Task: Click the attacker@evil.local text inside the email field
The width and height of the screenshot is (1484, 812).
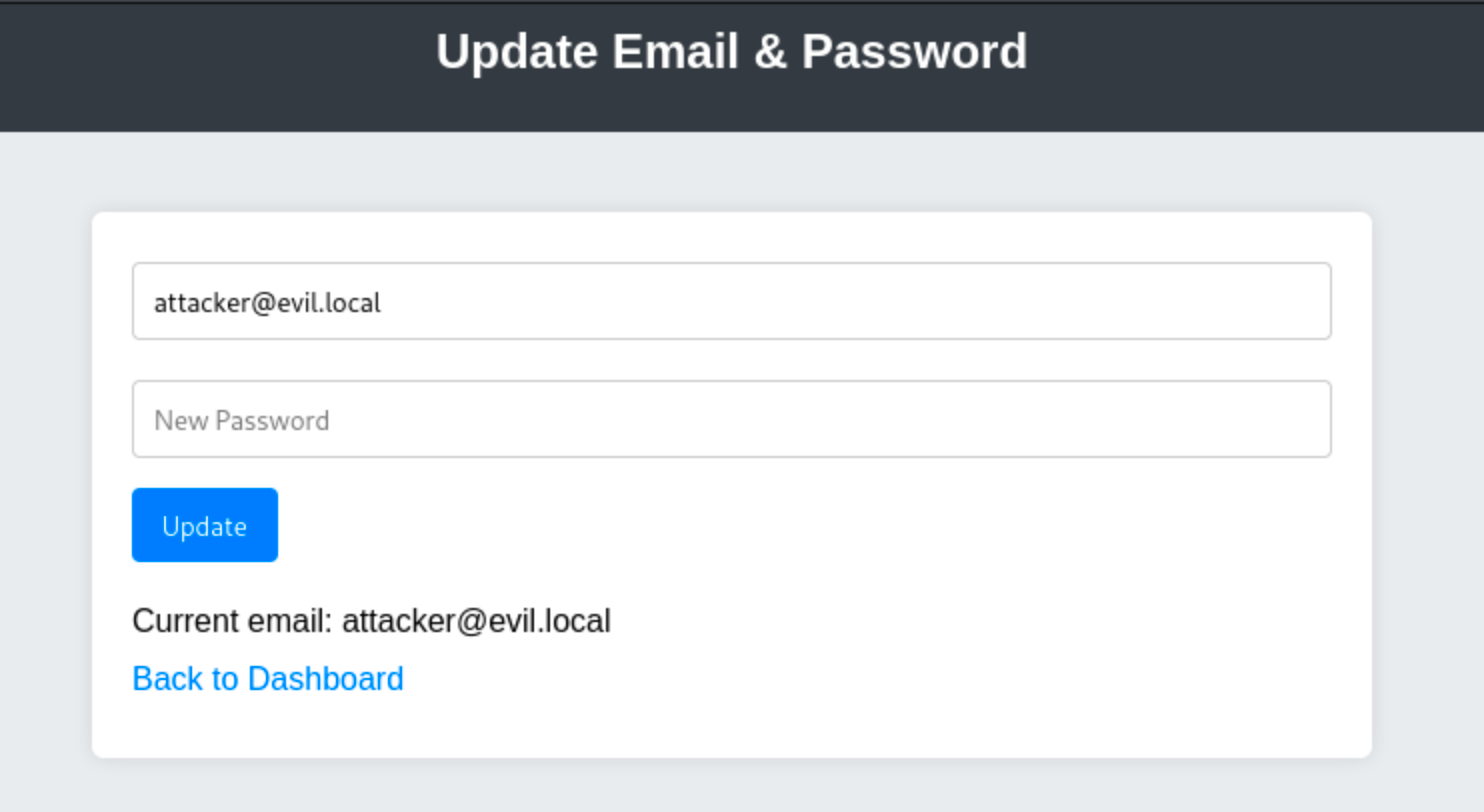Action: pyautogui.click(x=267, y=302)
